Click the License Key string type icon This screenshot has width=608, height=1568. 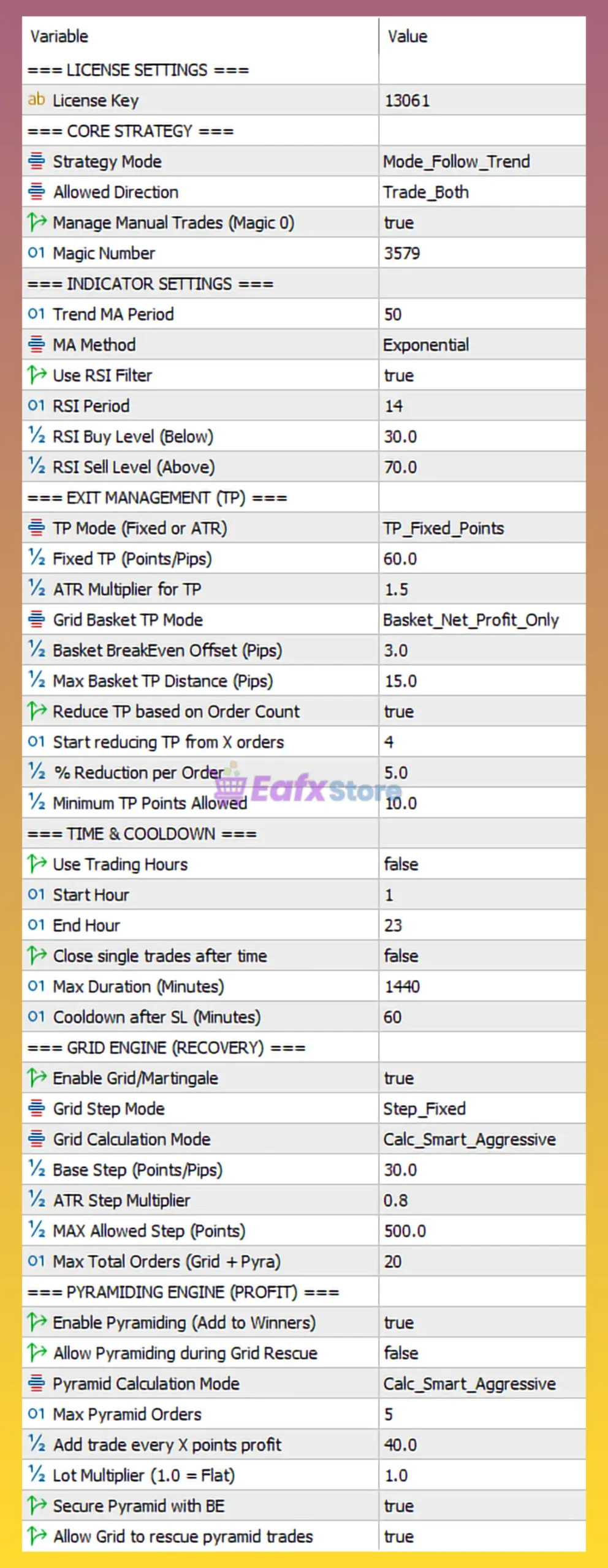click(36, 99)
